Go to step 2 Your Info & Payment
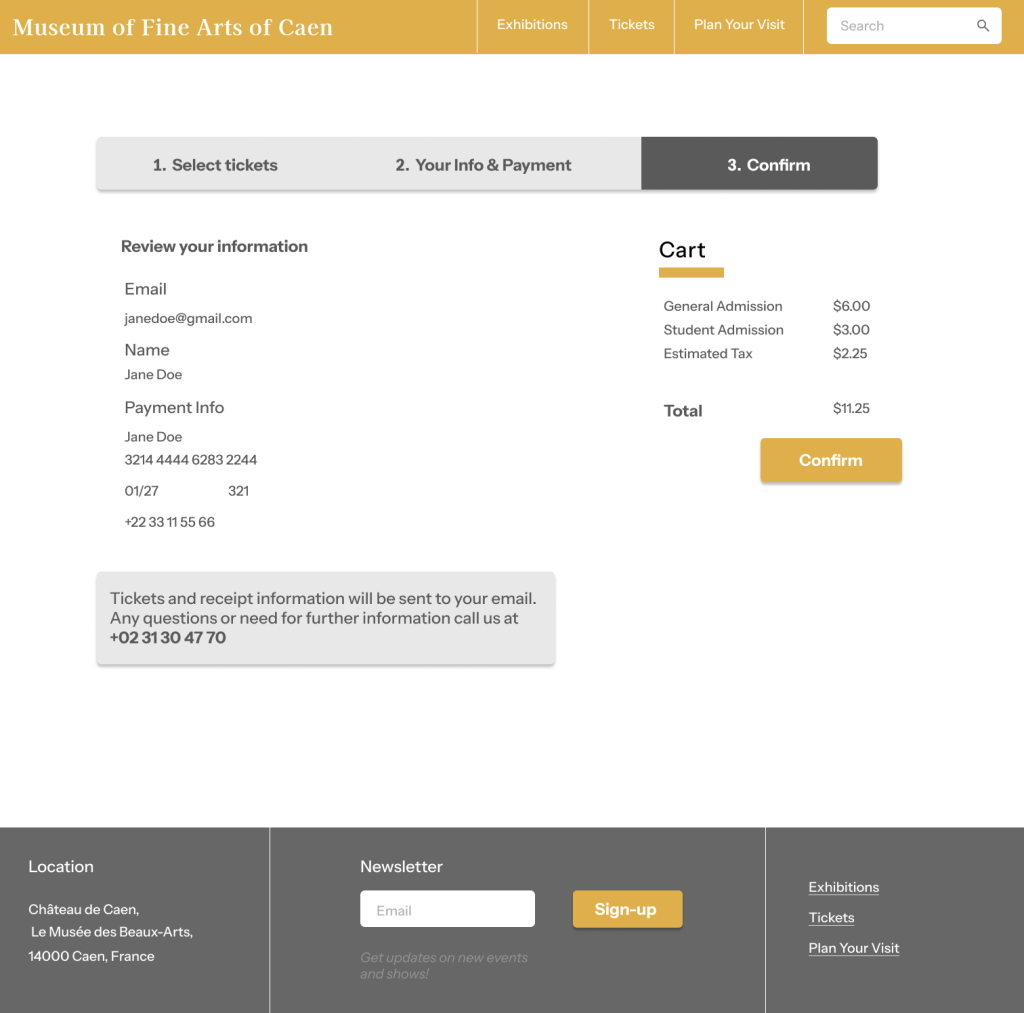1024x1013 pixels. tap(483, 165)
